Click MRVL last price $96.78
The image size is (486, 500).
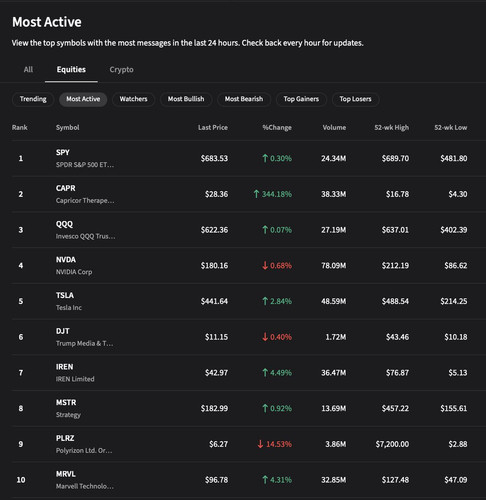(216, 480)
